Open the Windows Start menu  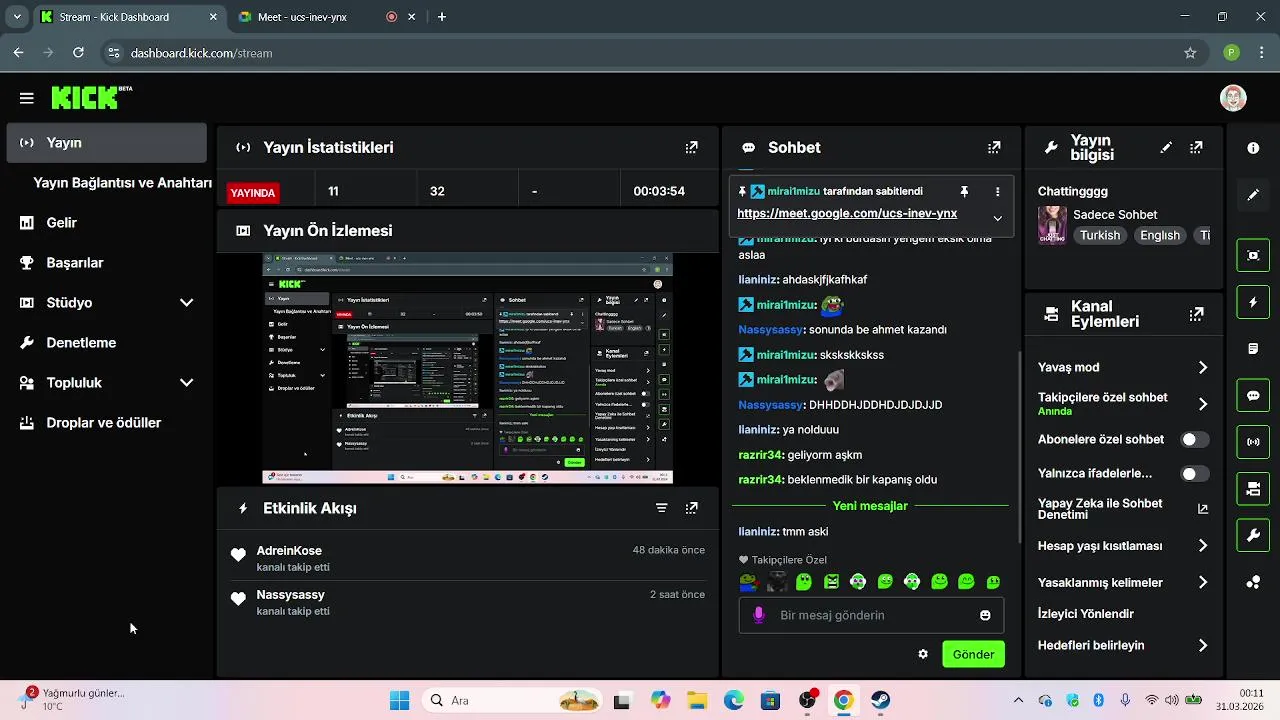pos(399,700)
